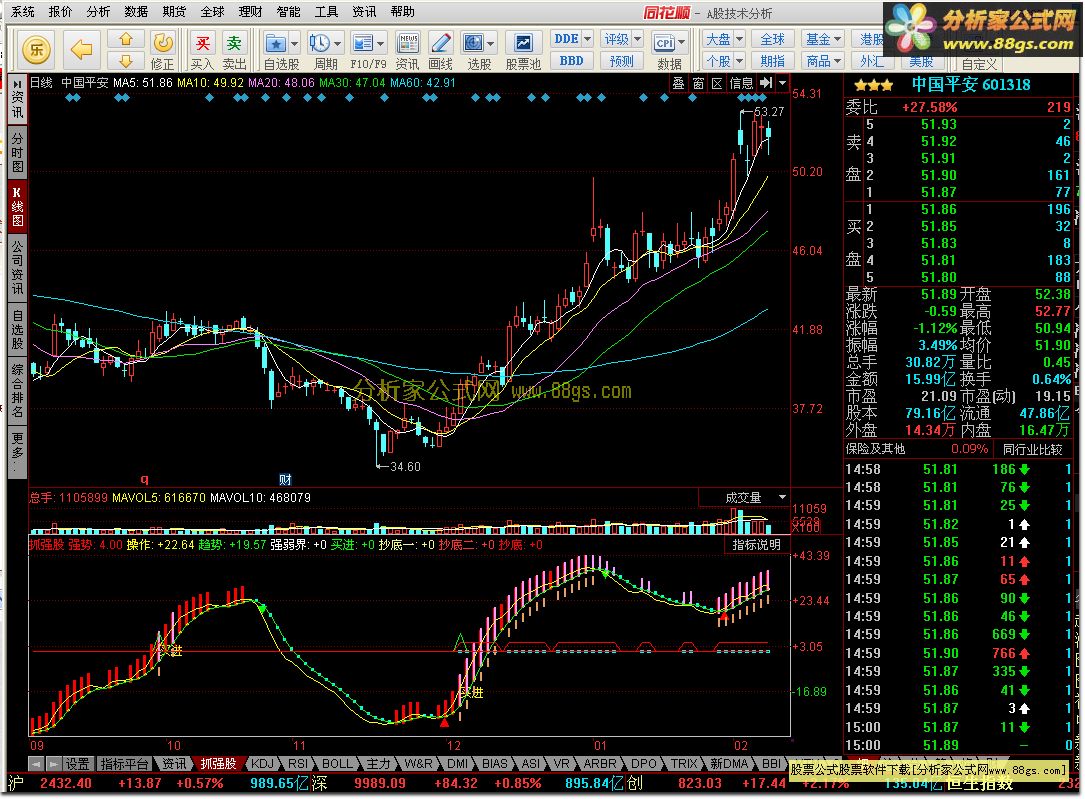Click the 区 range icon above chart
The width and height of the screenshot is (1085, 799).
coord(717,83)
